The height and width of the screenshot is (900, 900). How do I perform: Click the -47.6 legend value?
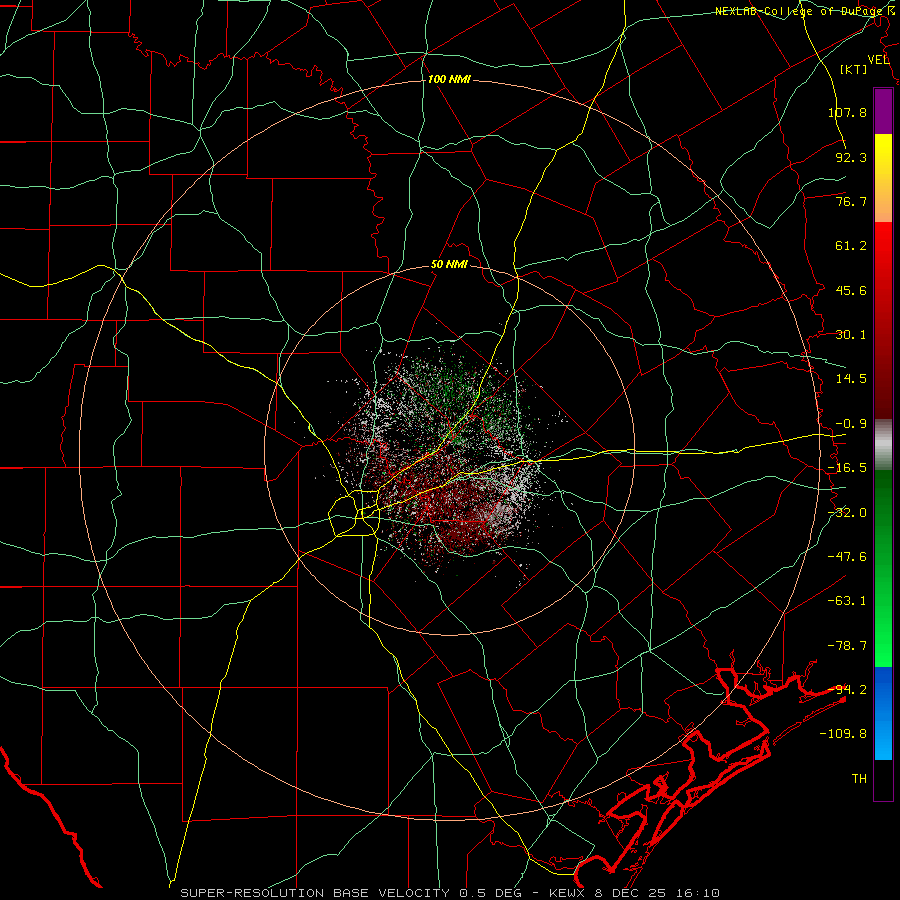(847, 557)
